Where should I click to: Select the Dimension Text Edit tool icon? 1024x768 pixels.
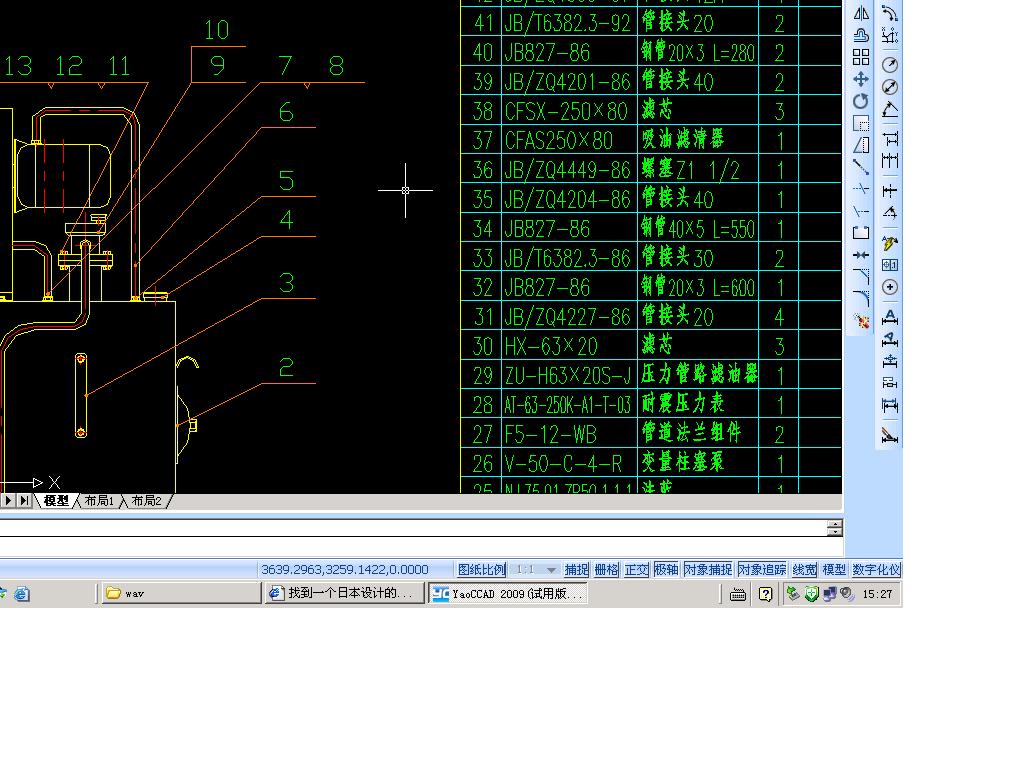[x=889, y=339]
